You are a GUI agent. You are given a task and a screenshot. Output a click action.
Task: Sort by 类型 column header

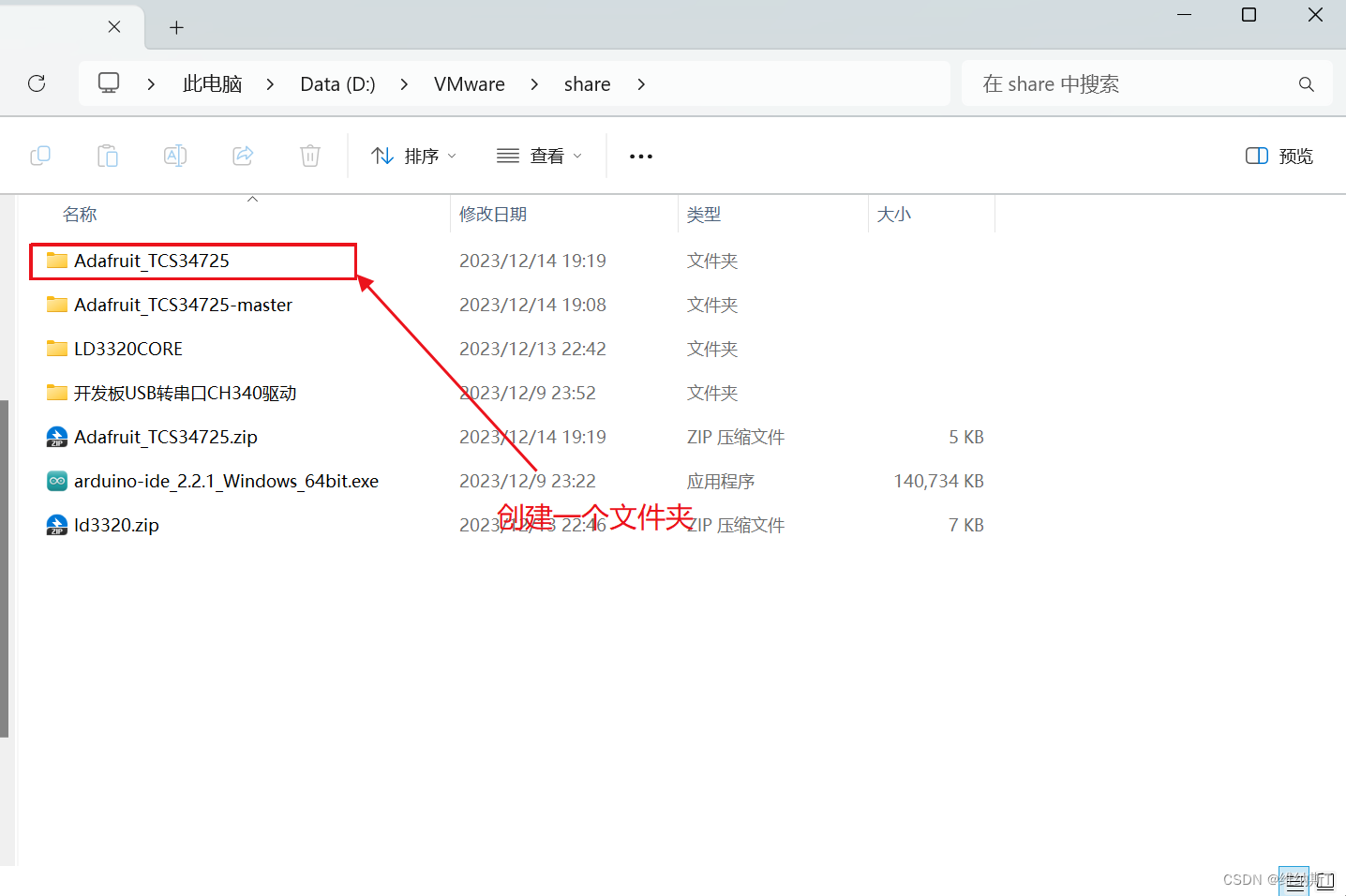[704, 215]
